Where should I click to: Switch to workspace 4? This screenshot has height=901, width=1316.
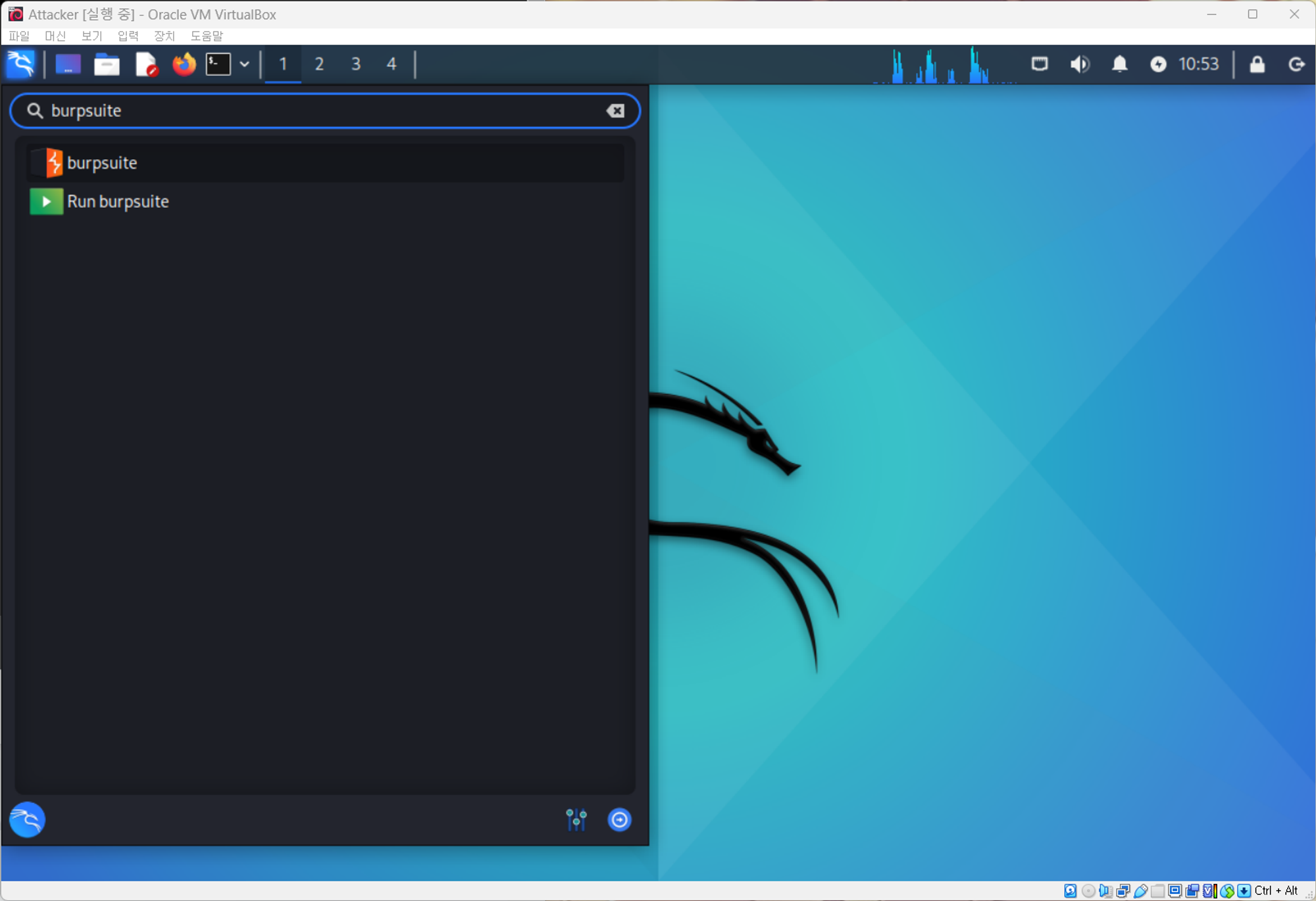pyautogui.click(x=392, y=64)
